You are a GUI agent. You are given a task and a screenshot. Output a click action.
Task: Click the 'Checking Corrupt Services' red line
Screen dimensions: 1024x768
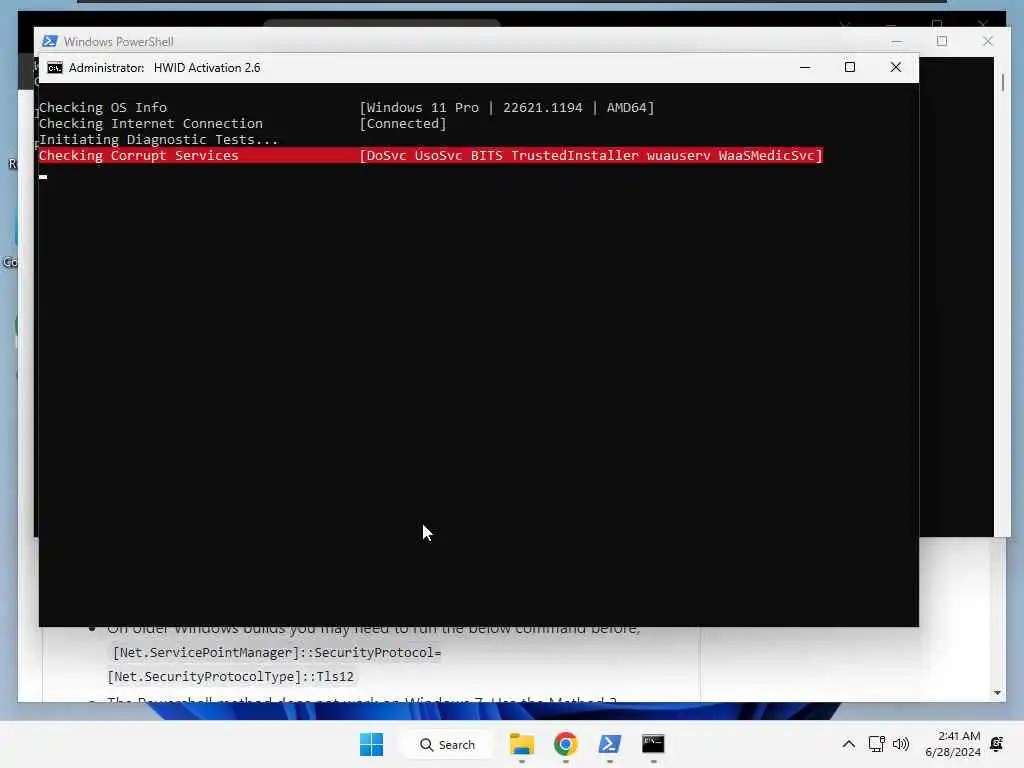(430, 155)
